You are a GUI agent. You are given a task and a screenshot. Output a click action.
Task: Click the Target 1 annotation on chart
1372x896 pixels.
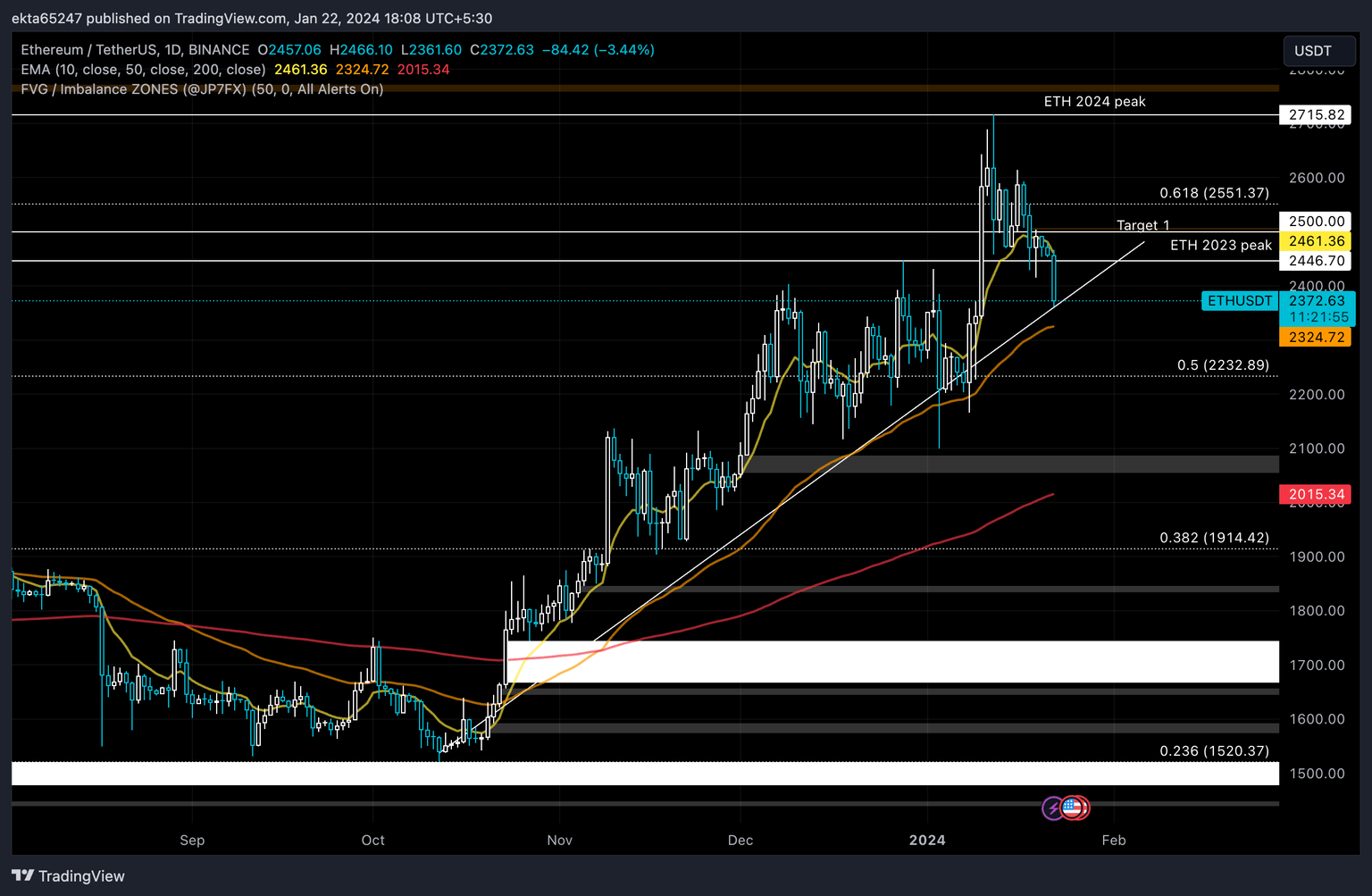point(1142,225)
